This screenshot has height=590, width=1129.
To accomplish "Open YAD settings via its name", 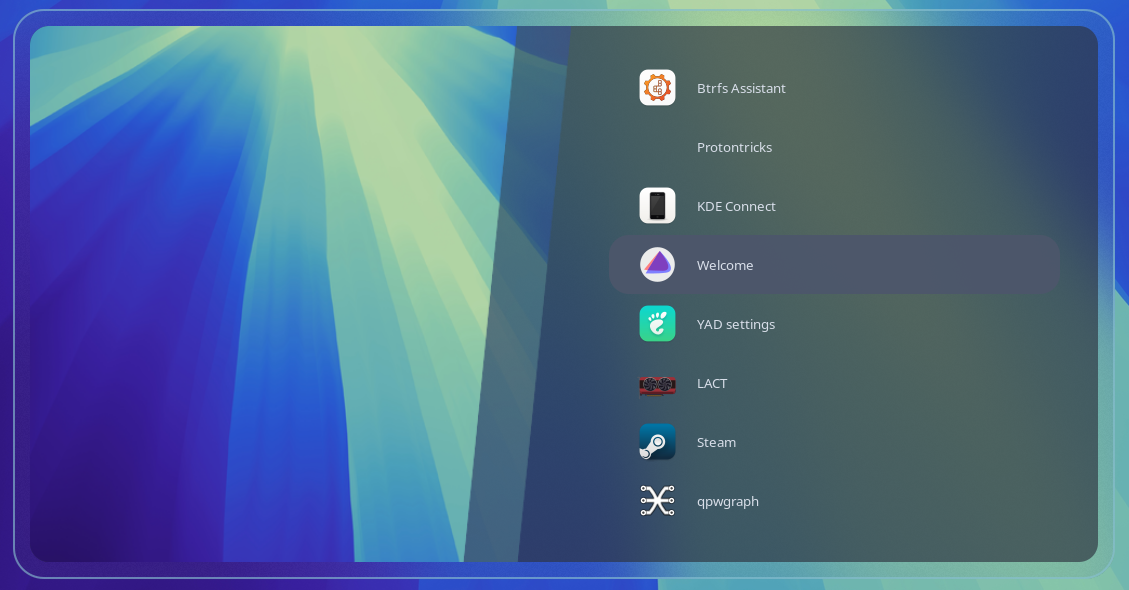I will pos(735,324).
